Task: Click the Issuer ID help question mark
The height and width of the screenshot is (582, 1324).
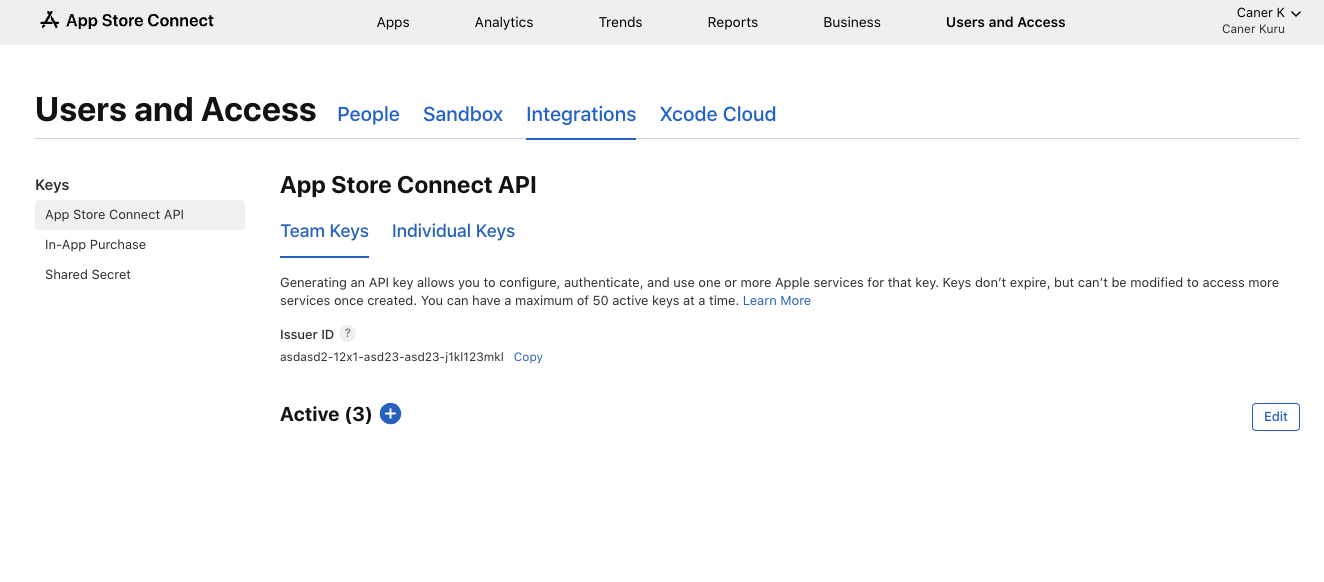Action: point(347,334)
